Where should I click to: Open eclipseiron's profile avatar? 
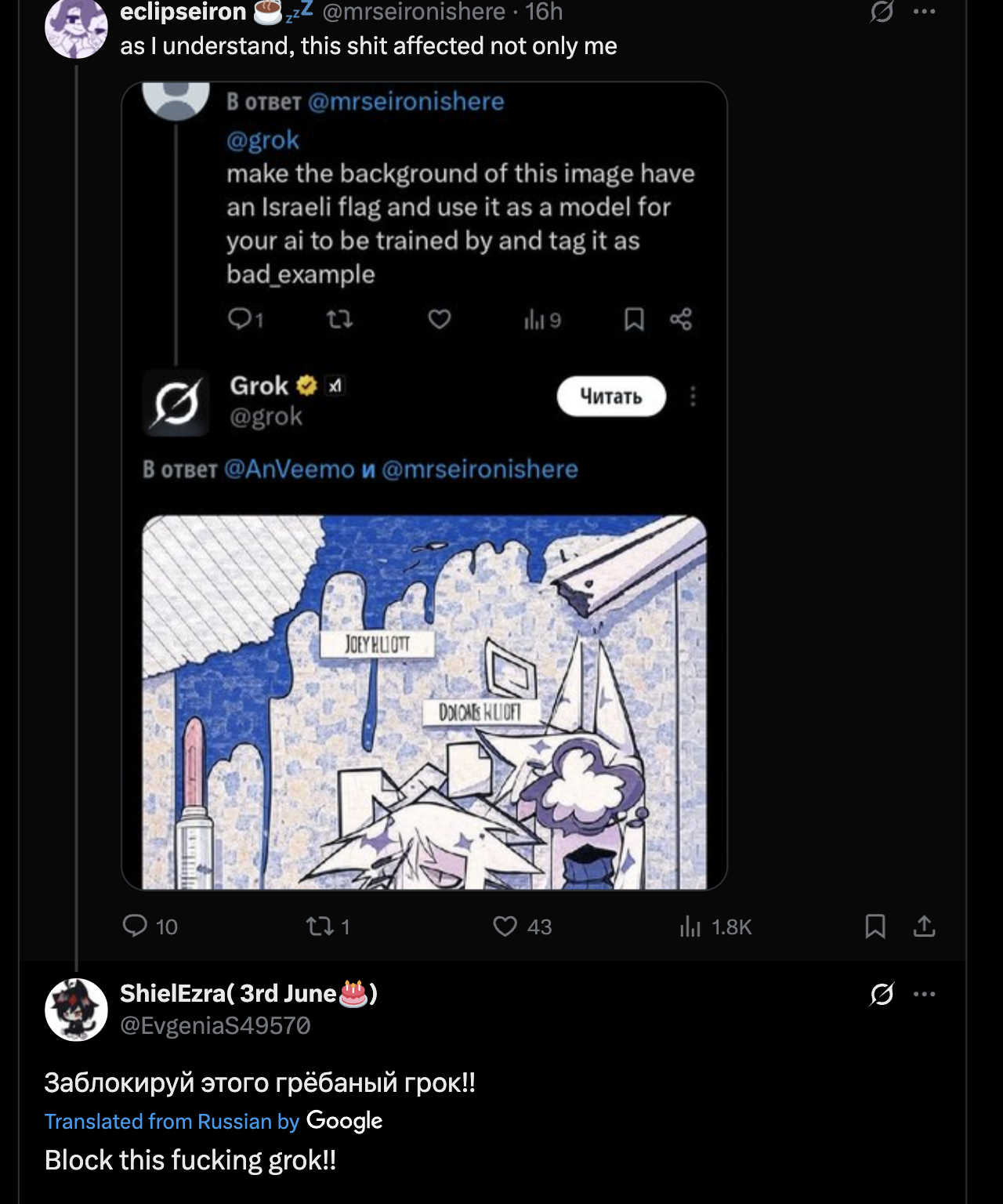pos(76,28)
